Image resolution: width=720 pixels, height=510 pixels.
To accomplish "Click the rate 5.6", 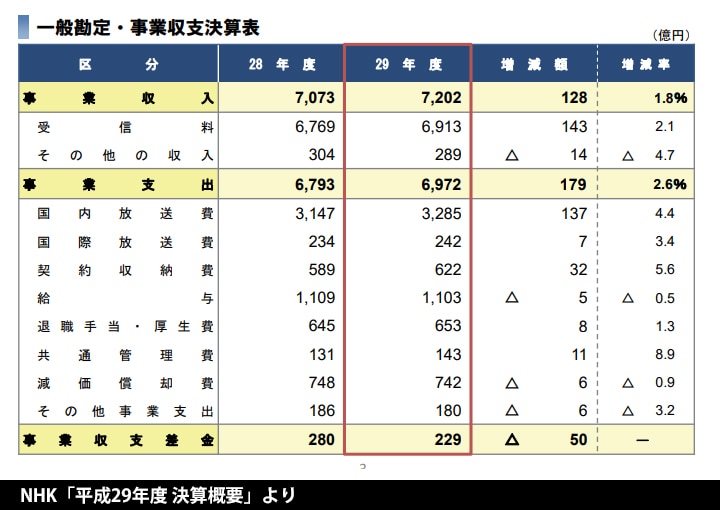I will [664, 269].
